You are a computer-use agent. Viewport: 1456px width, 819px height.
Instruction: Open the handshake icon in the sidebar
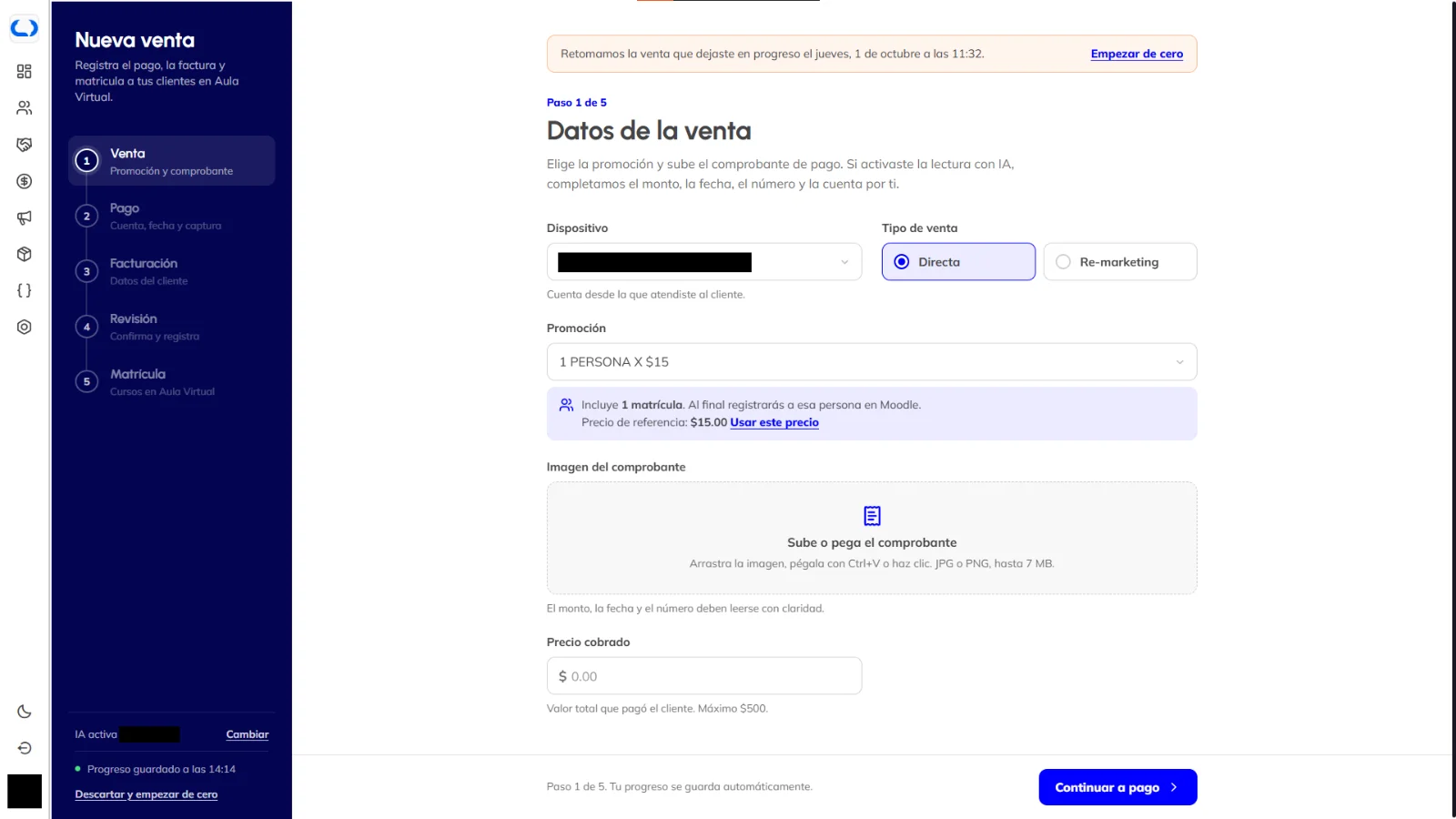[x=25, y=145]
